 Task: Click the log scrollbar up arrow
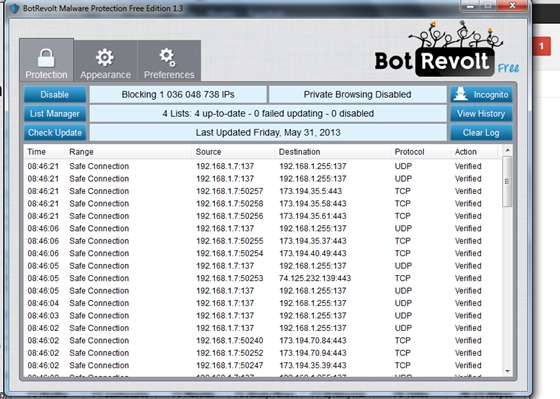507,150
